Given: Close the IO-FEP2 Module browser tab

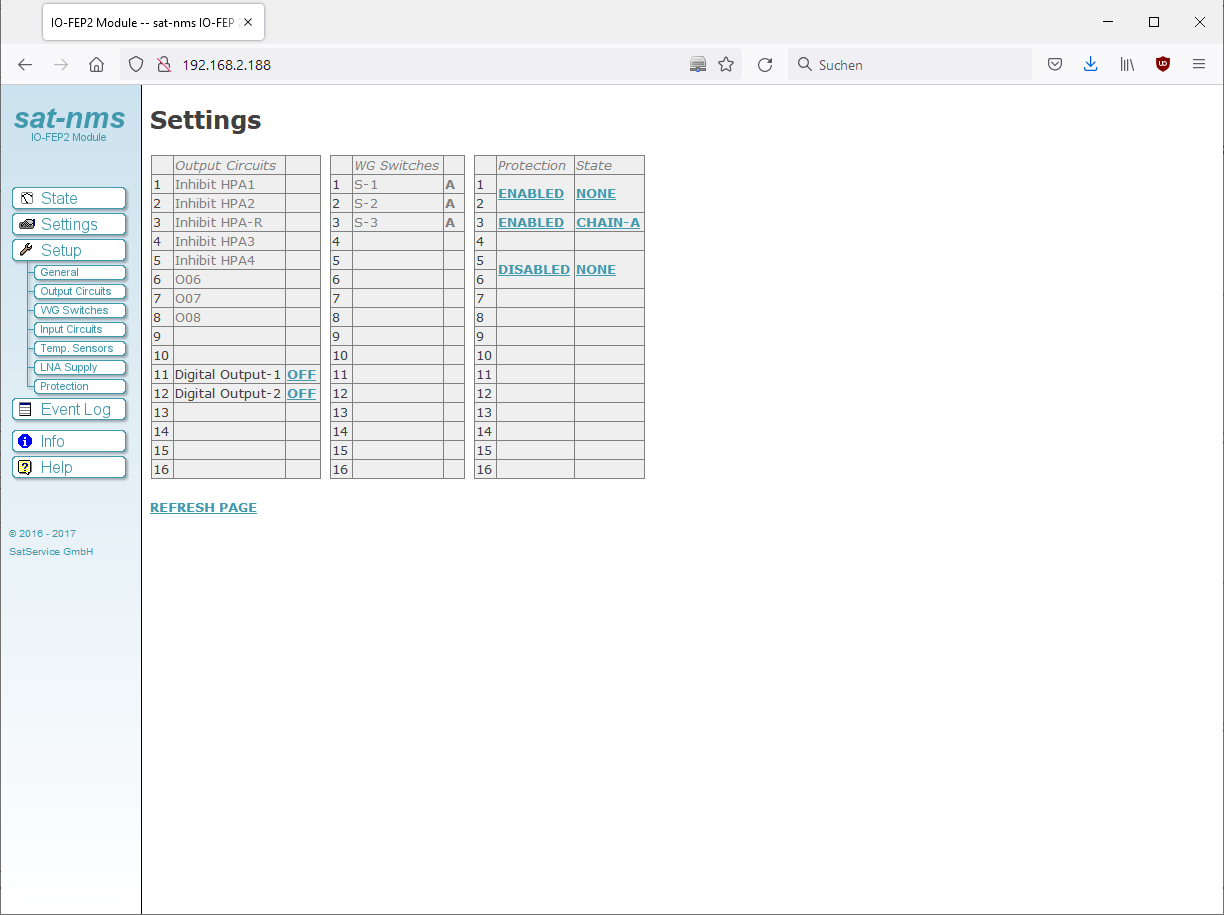Looking at the screenshot, I should click(x=248, y=22).
